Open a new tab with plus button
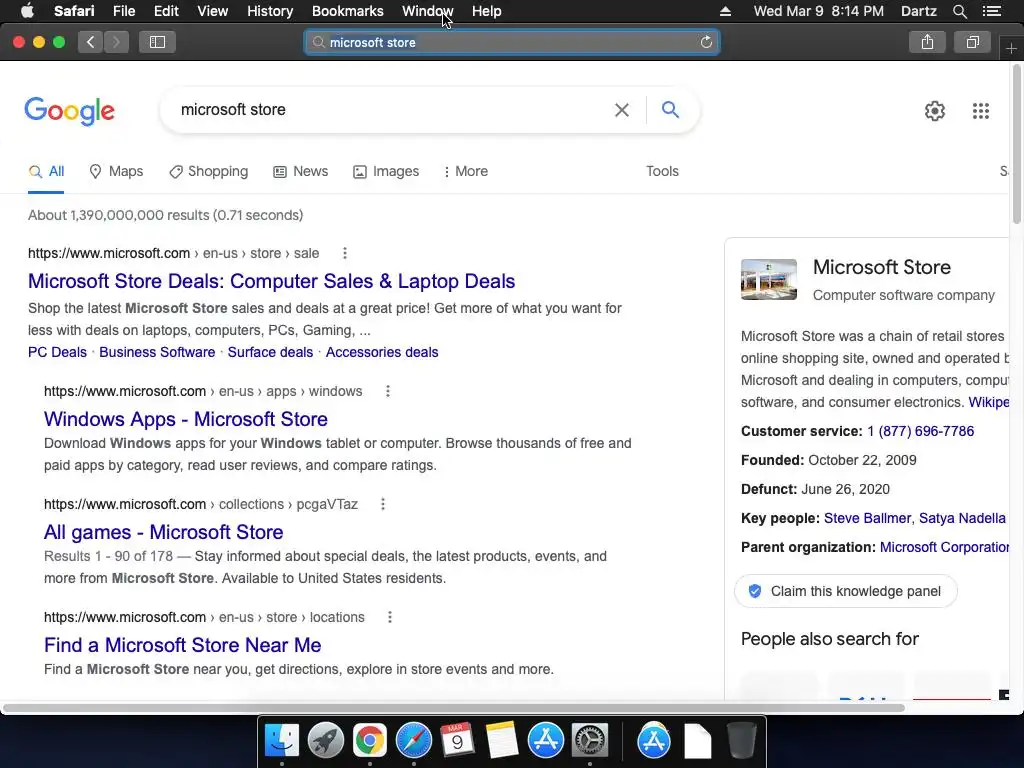 [x=1011, y=49]
